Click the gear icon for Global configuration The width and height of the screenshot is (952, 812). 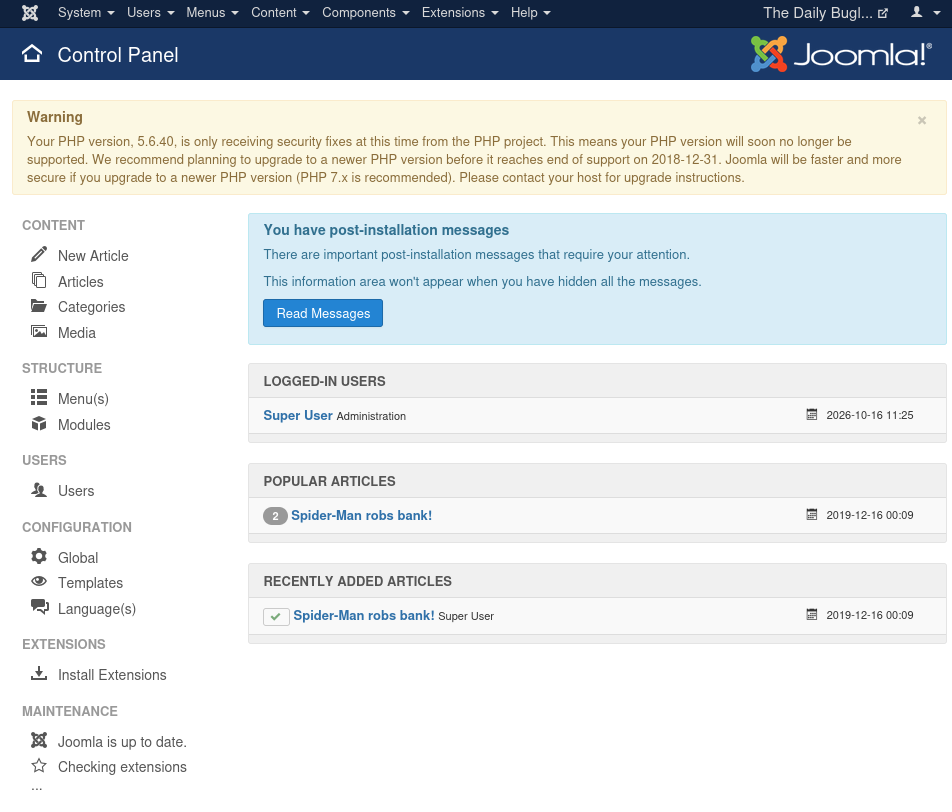pos(39,556)
